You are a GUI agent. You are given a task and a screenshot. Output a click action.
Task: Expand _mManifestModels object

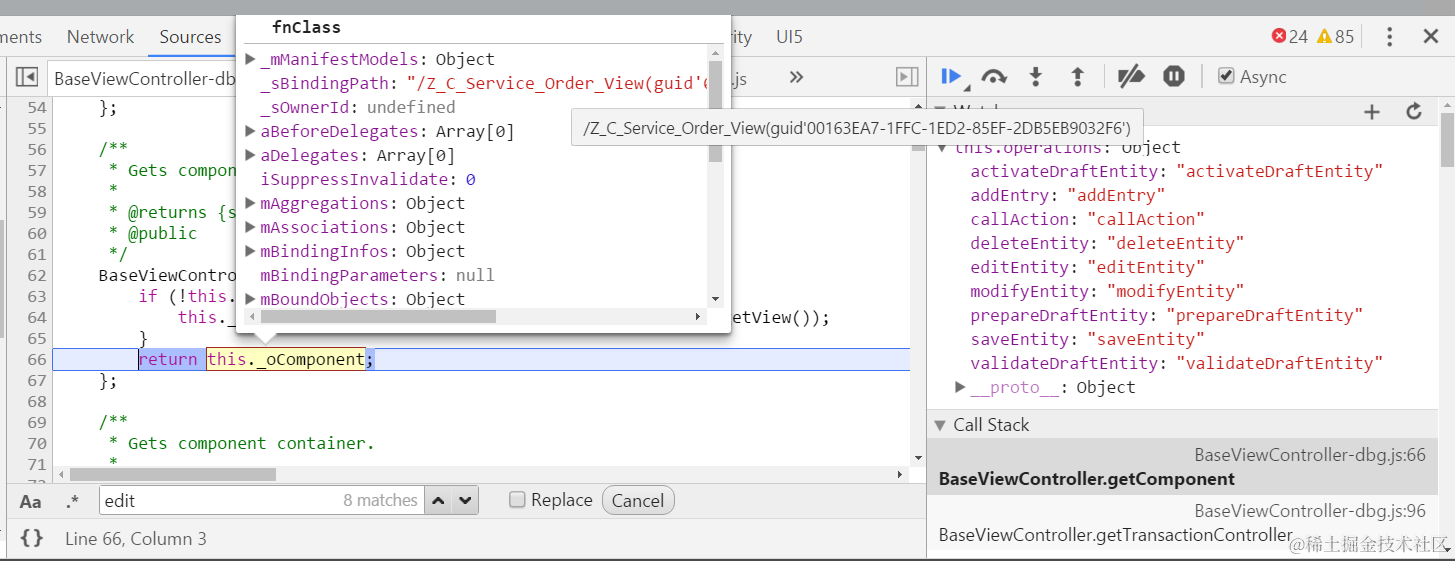pos(251,59)
